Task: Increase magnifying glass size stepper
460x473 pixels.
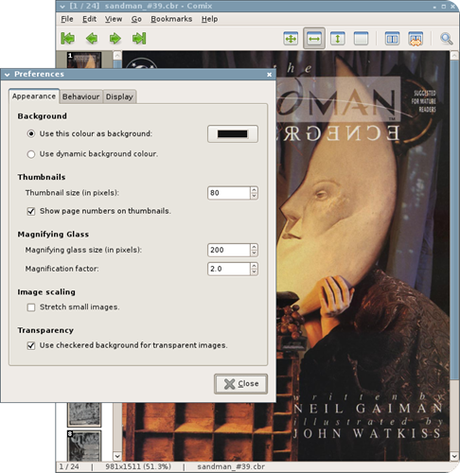Action: (254, 247)
